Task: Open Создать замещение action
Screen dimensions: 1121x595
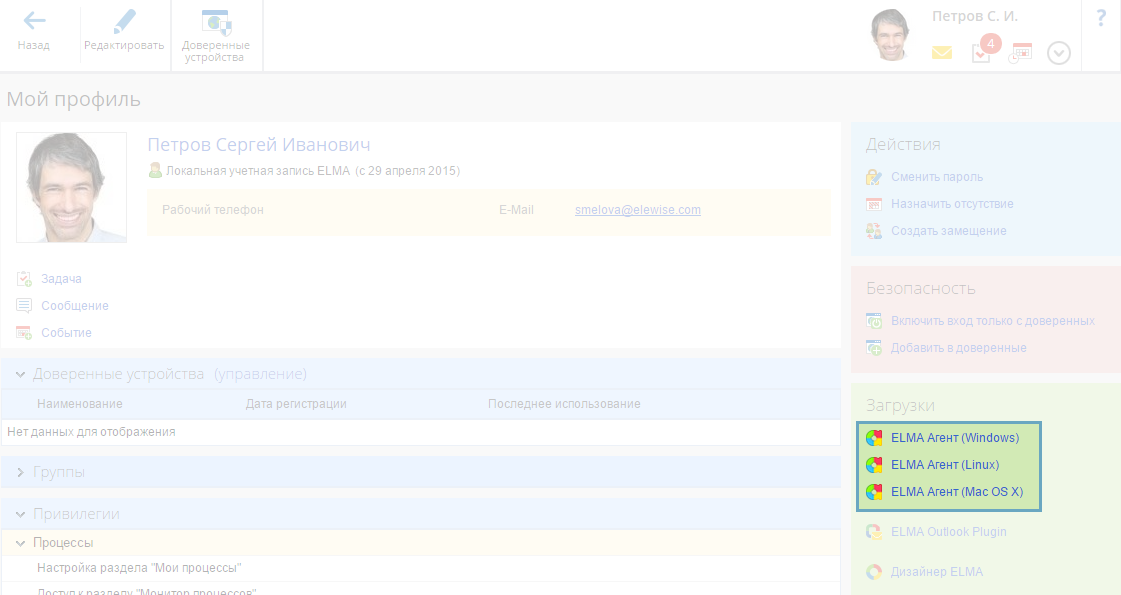Action: pyautogui.click(x=949, y=231)
